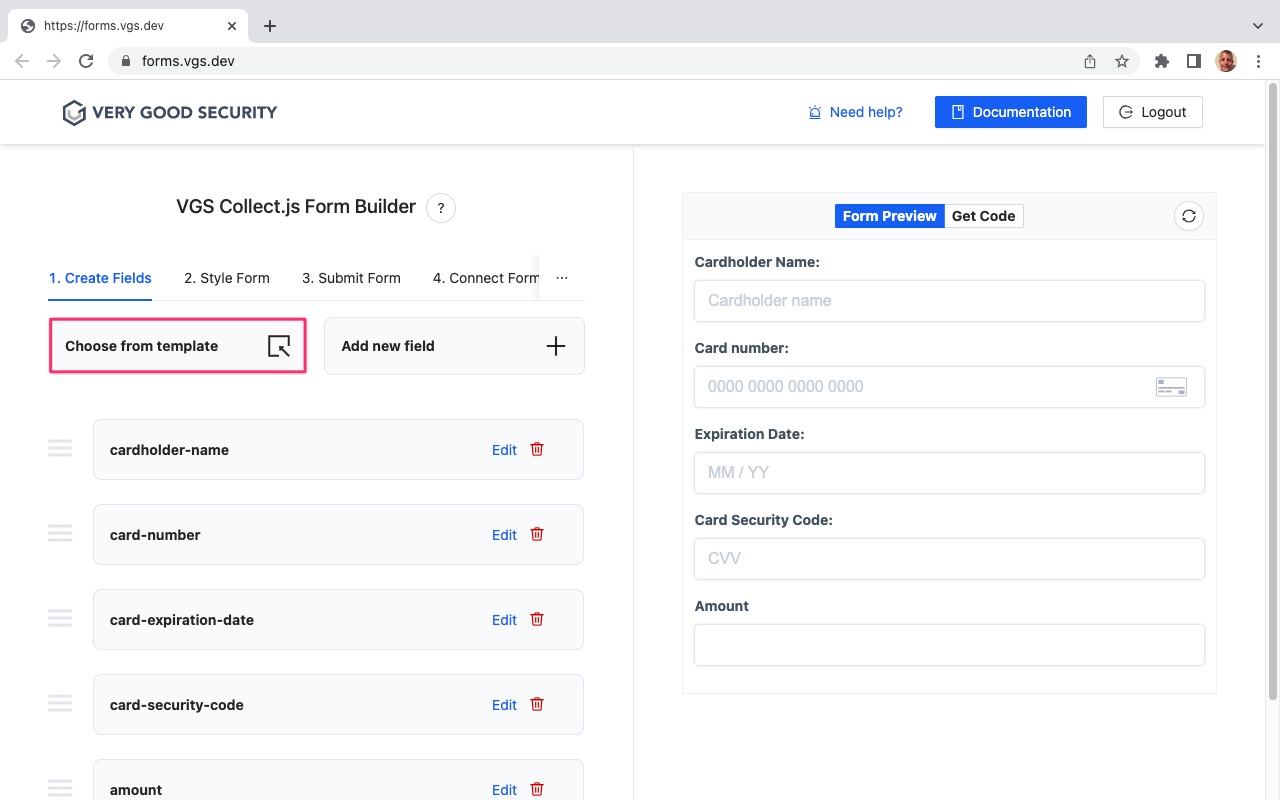Open the Chrome three-dot menu
Viewport: 1280px width, 800px height.
click(1259, 61)
